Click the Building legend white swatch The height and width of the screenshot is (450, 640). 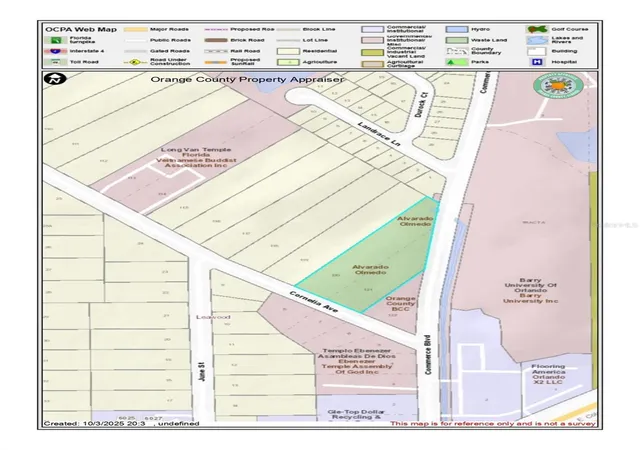click(x=537, y=51)
